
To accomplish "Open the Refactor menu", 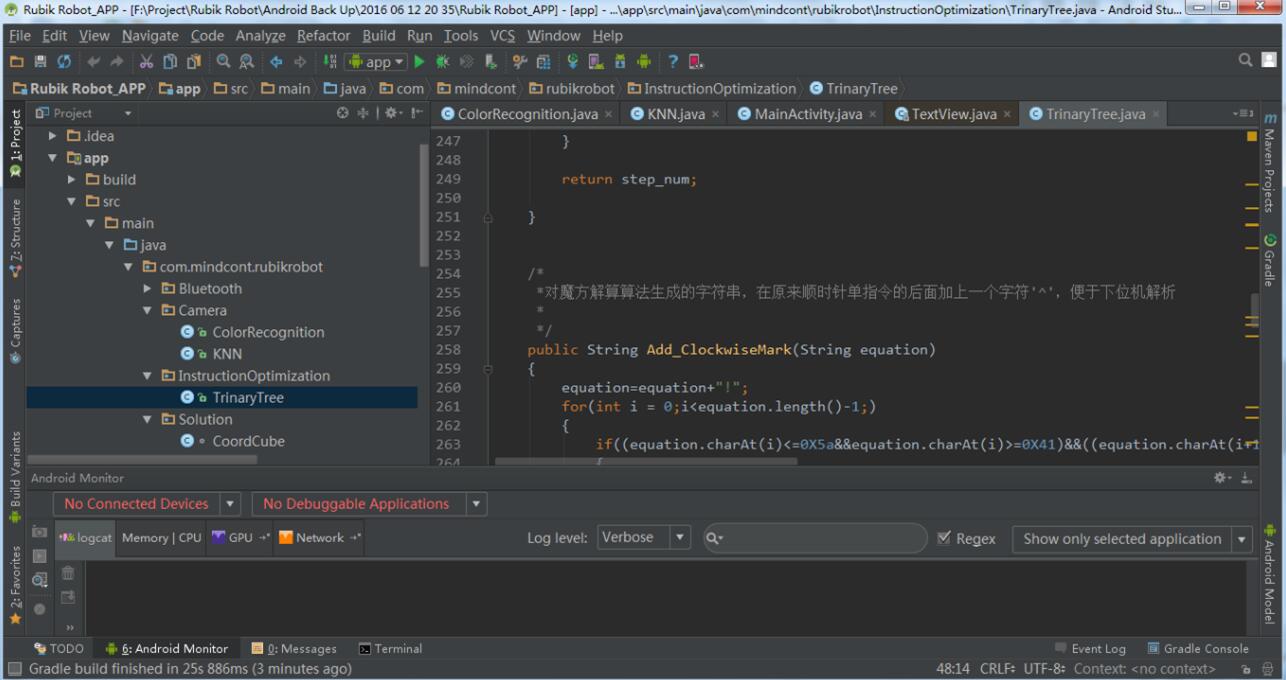I will click(x=325, y=35).
